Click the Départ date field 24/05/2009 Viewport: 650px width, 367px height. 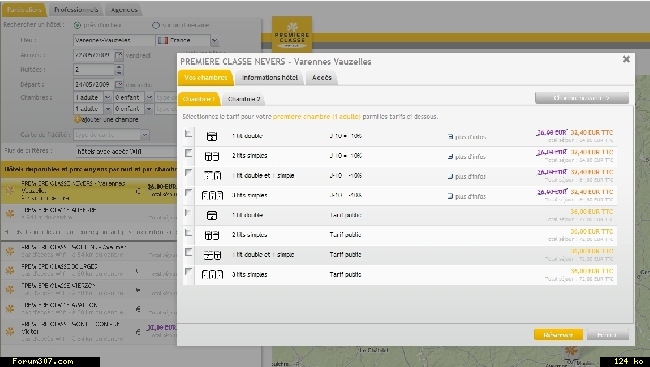pyautogui.click(x=93, y=84)
